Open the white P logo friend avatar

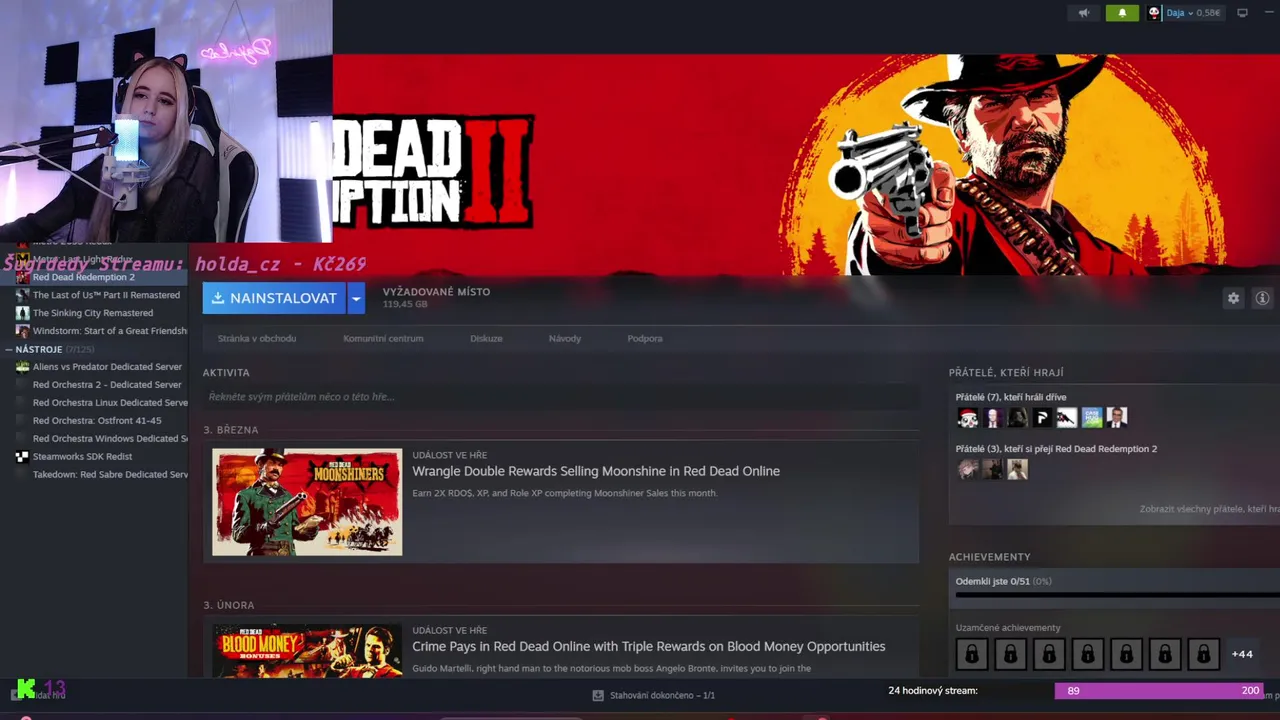click(1042, 418)
